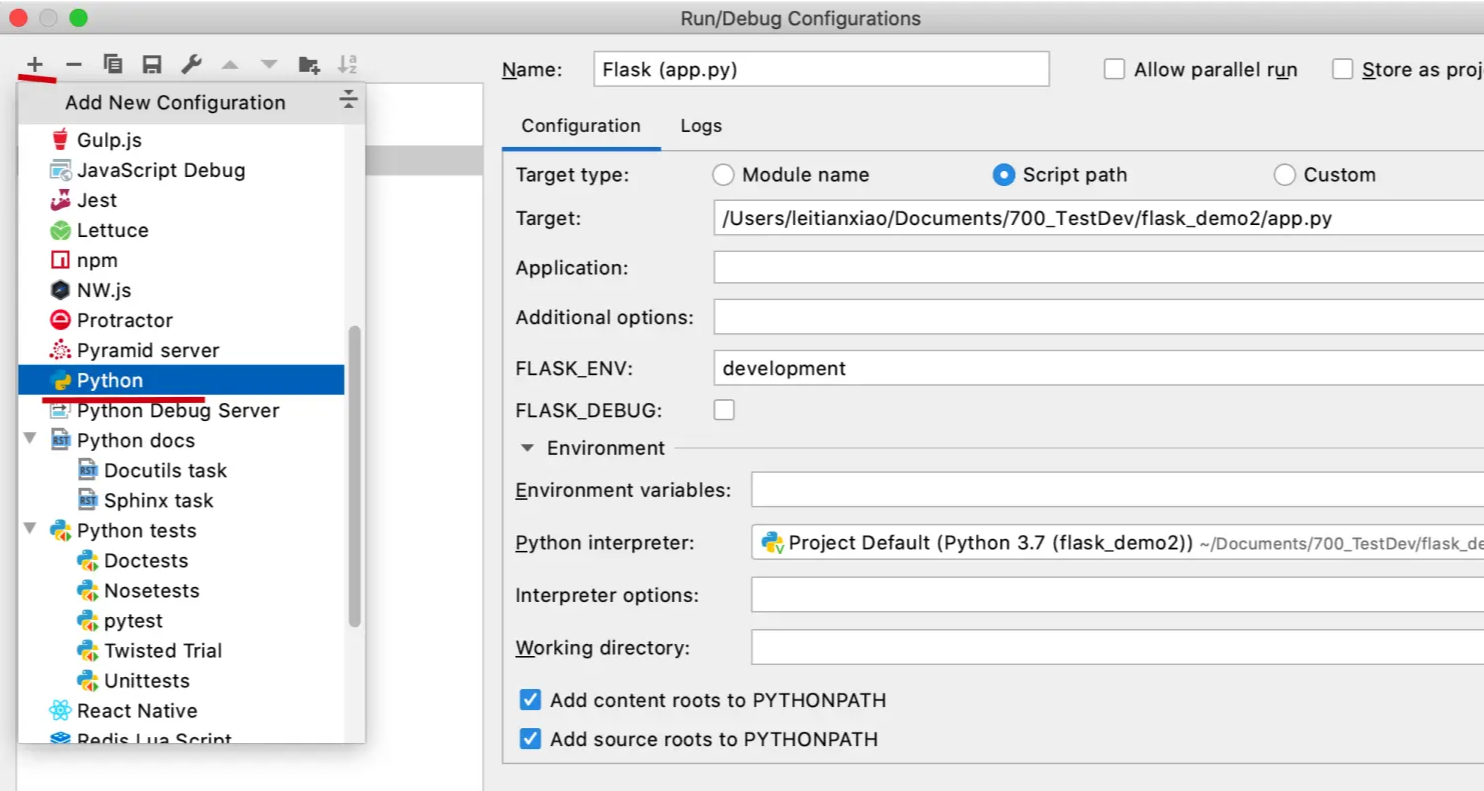The image size is (1484, 791).
Task: Click the Save Configuration floppy icon
Action: click(x=152, y=65)
